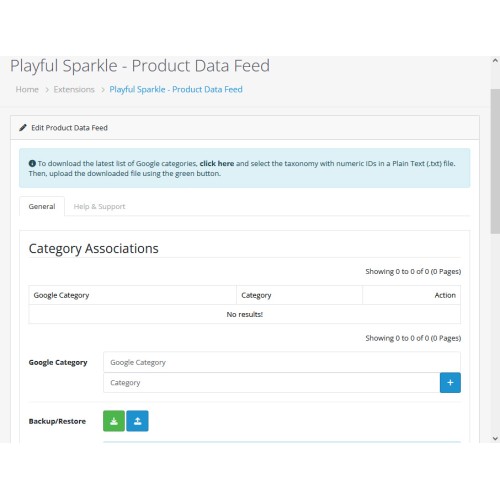Open Playful Sparkle - Product Data Feed breadcrumb
The image size is (500, 500).
176,89
